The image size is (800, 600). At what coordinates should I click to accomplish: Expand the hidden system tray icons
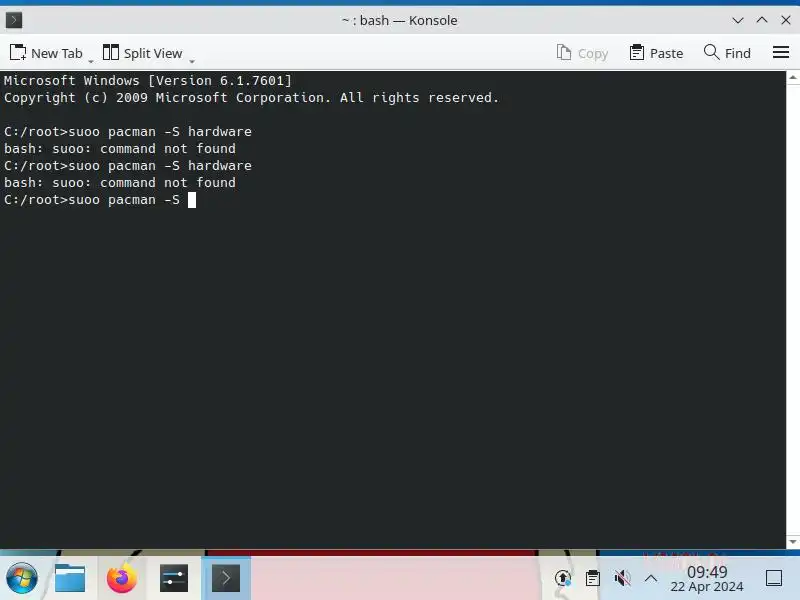coord(651,579)
